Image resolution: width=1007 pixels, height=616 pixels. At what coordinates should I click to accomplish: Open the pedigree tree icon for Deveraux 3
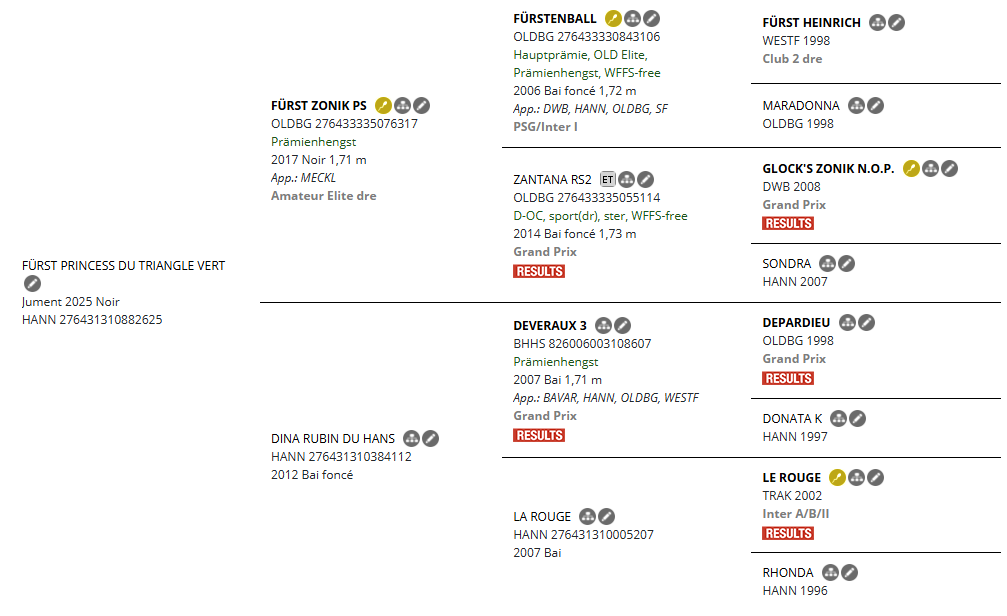tap(603, 325)
